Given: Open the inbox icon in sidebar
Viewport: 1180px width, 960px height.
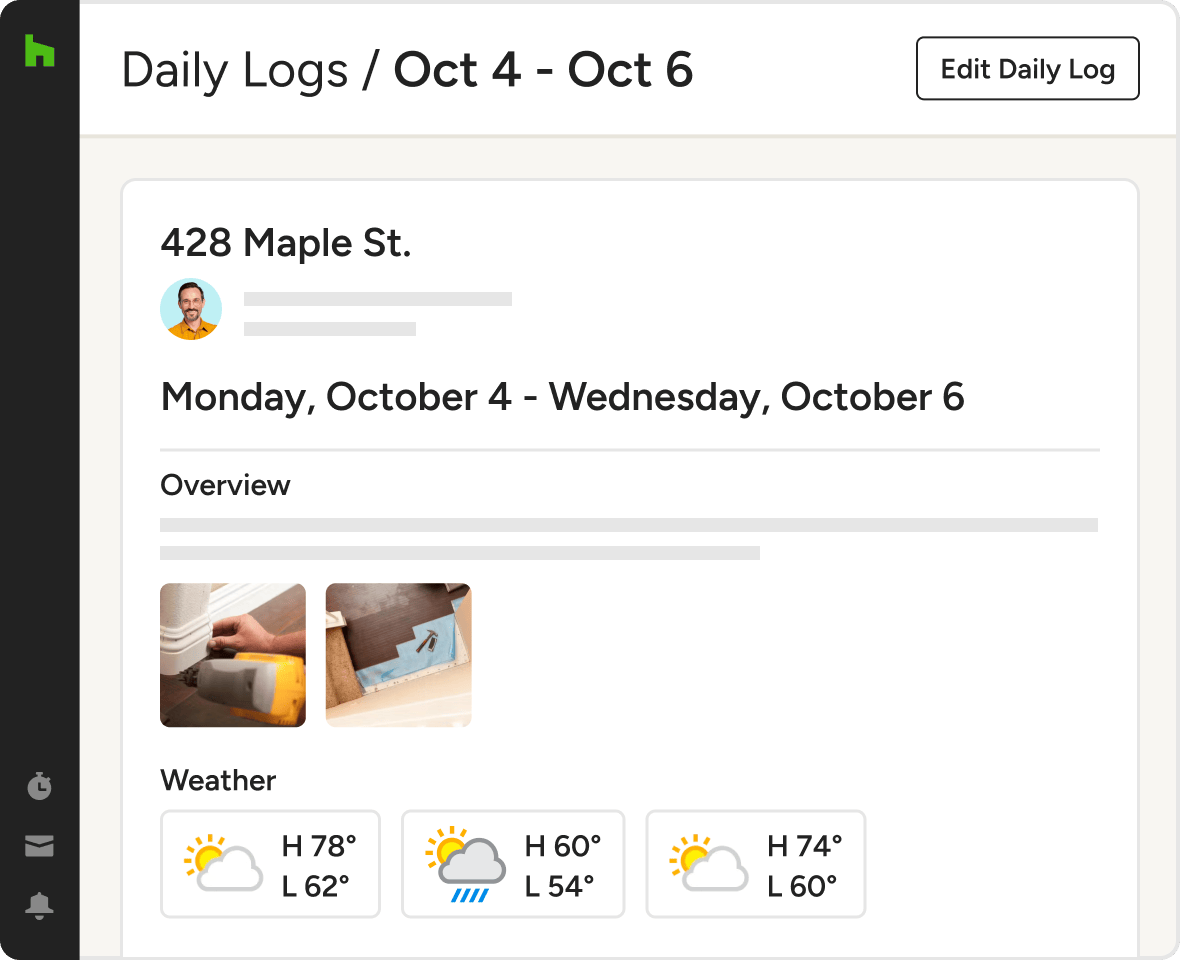Looking at the screenshot, I should 39,847.
